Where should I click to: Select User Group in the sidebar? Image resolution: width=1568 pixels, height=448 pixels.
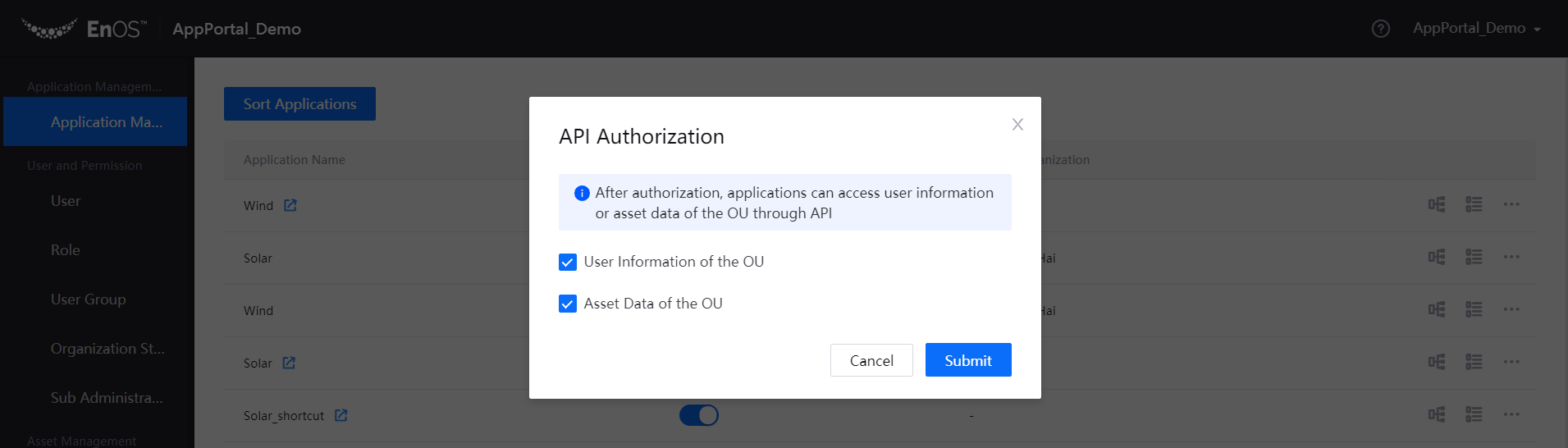tap(89, 299)
